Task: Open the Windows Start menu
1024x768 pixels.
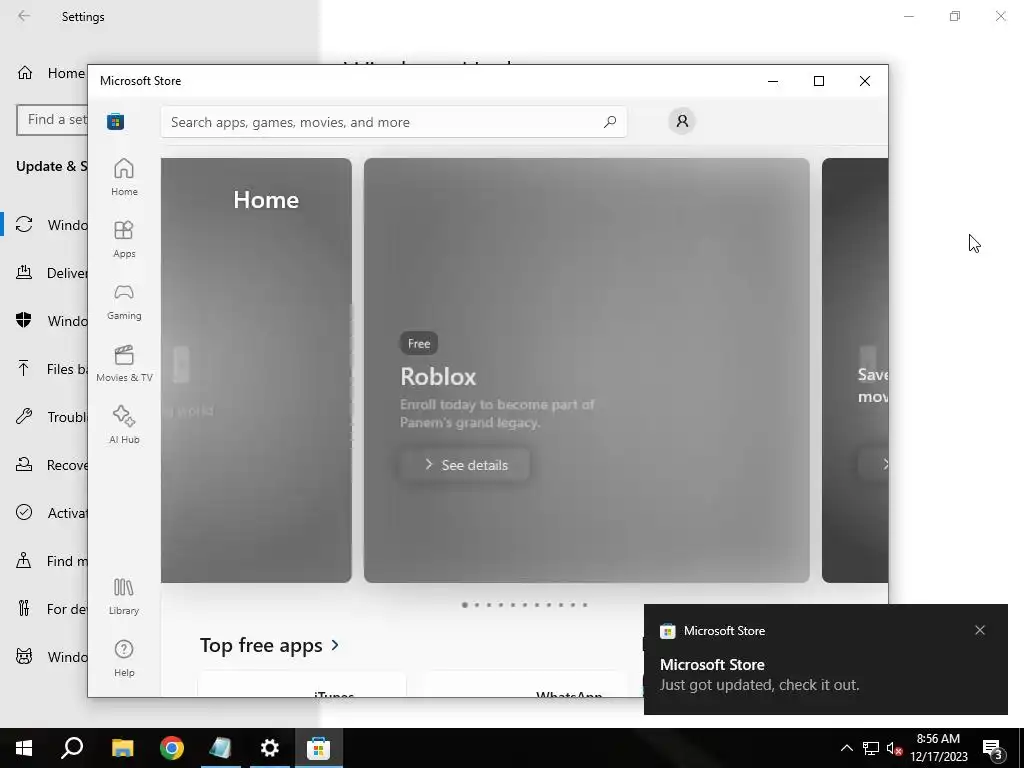Action: (x=24, y=748)
